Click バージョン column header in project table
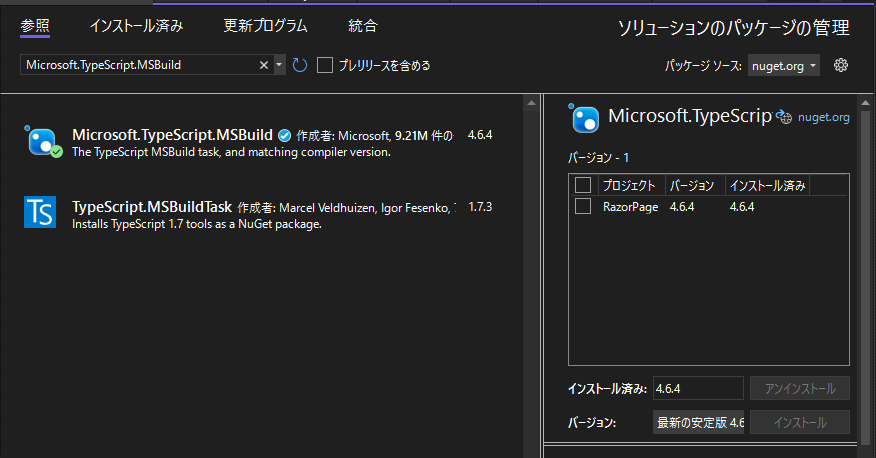The width and height of the screenshot is (876, 458). point(692,185)
